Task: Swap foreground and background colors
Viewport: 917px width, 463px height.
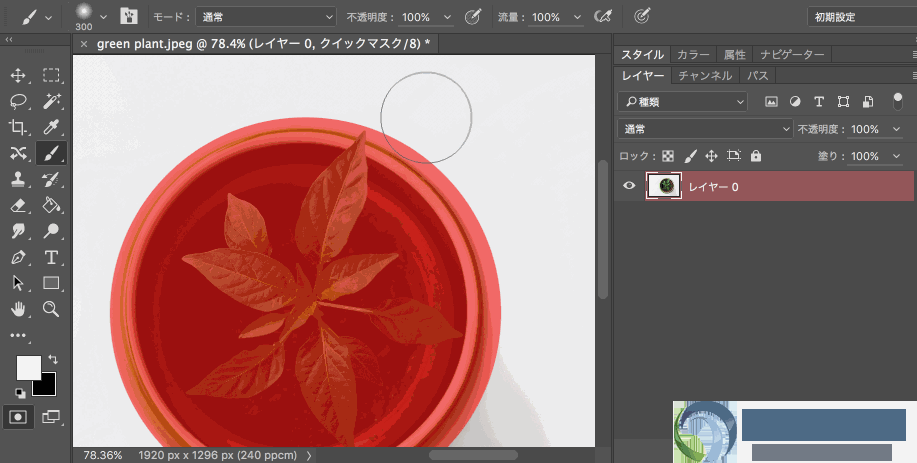Action: click(53, 359)
